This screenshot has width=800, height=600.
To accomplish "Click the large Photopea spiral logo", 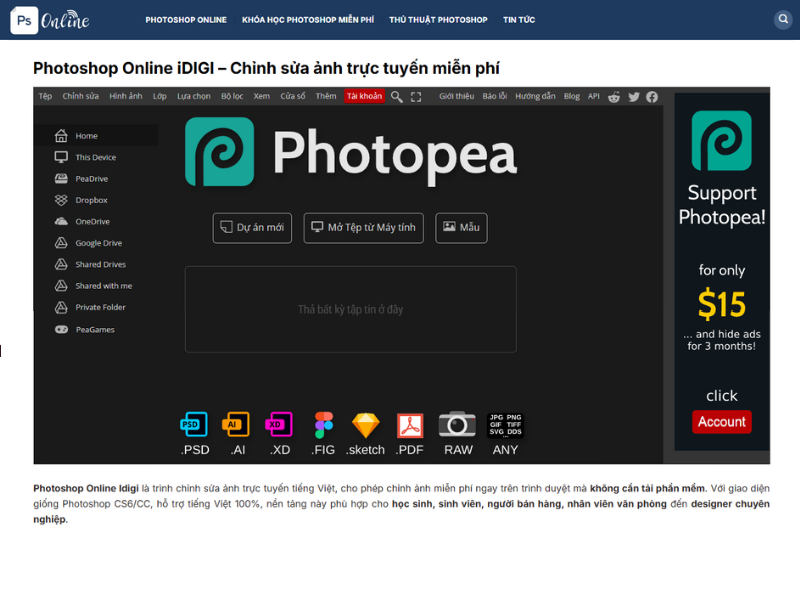I will coord(219,152).
